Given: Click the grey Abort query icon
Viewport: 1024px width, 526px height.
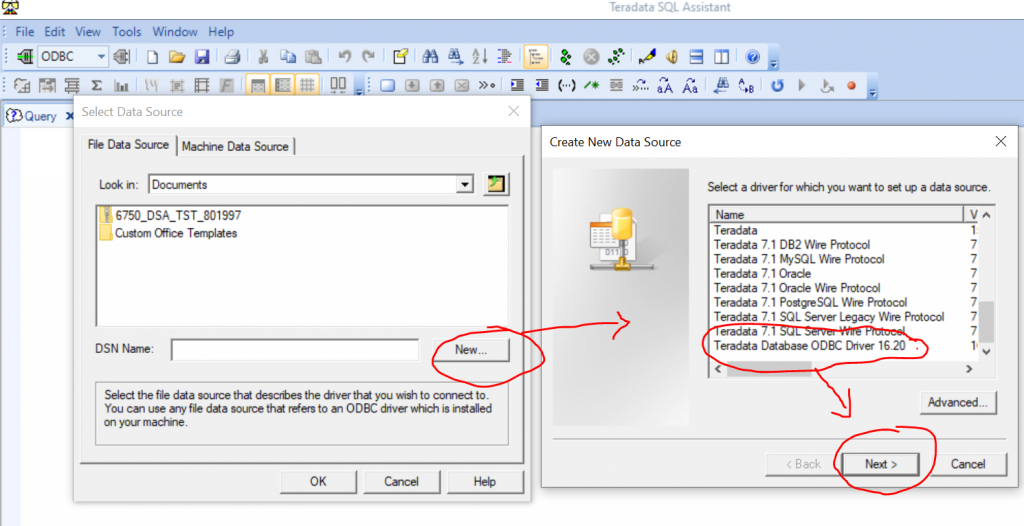Looking at the screenshot, I should tap(591, 57).
